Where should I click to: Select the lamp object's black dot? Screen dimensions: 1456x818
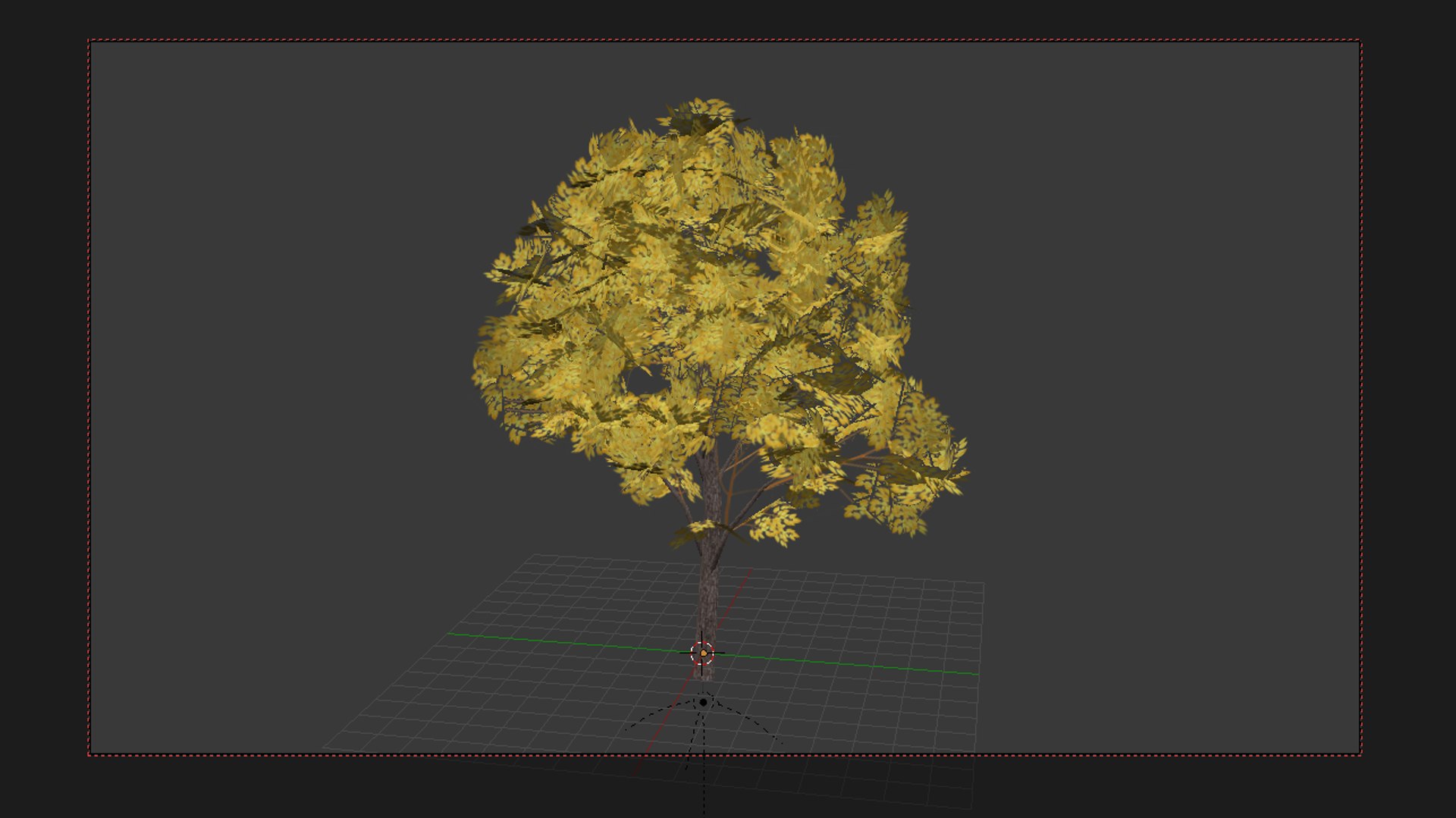703,703
